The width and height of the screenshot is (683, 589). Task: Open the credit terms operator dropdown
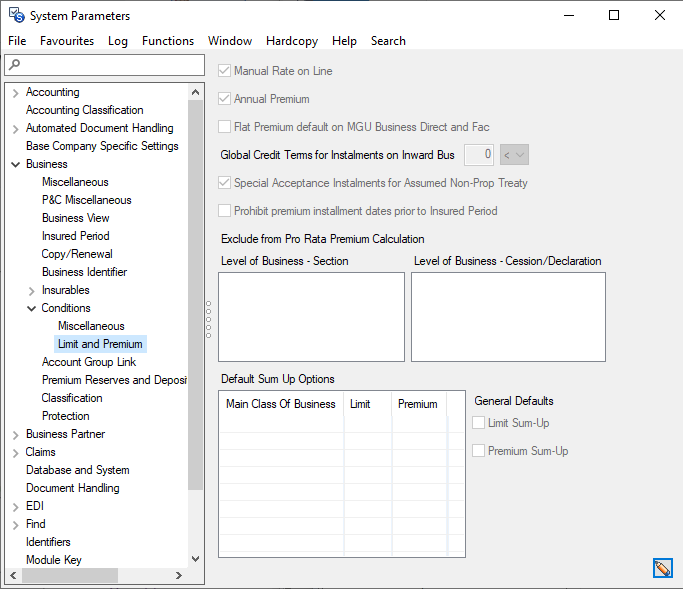pos(514,155)
